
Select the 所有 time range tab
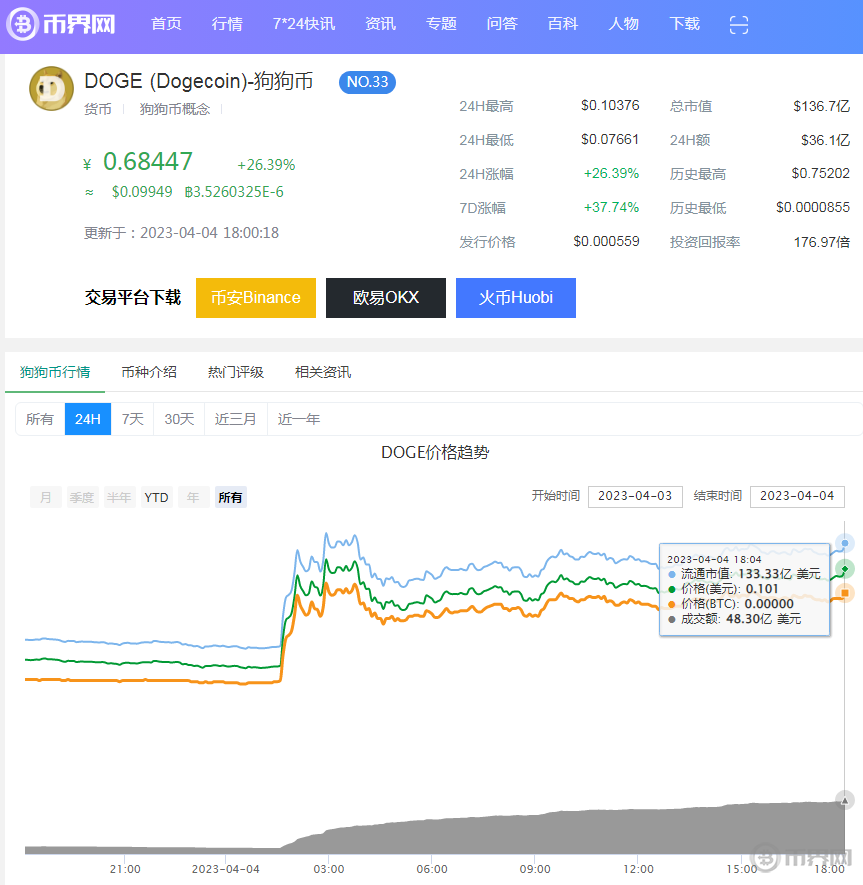pyautogui.click(x=40, y=419)
